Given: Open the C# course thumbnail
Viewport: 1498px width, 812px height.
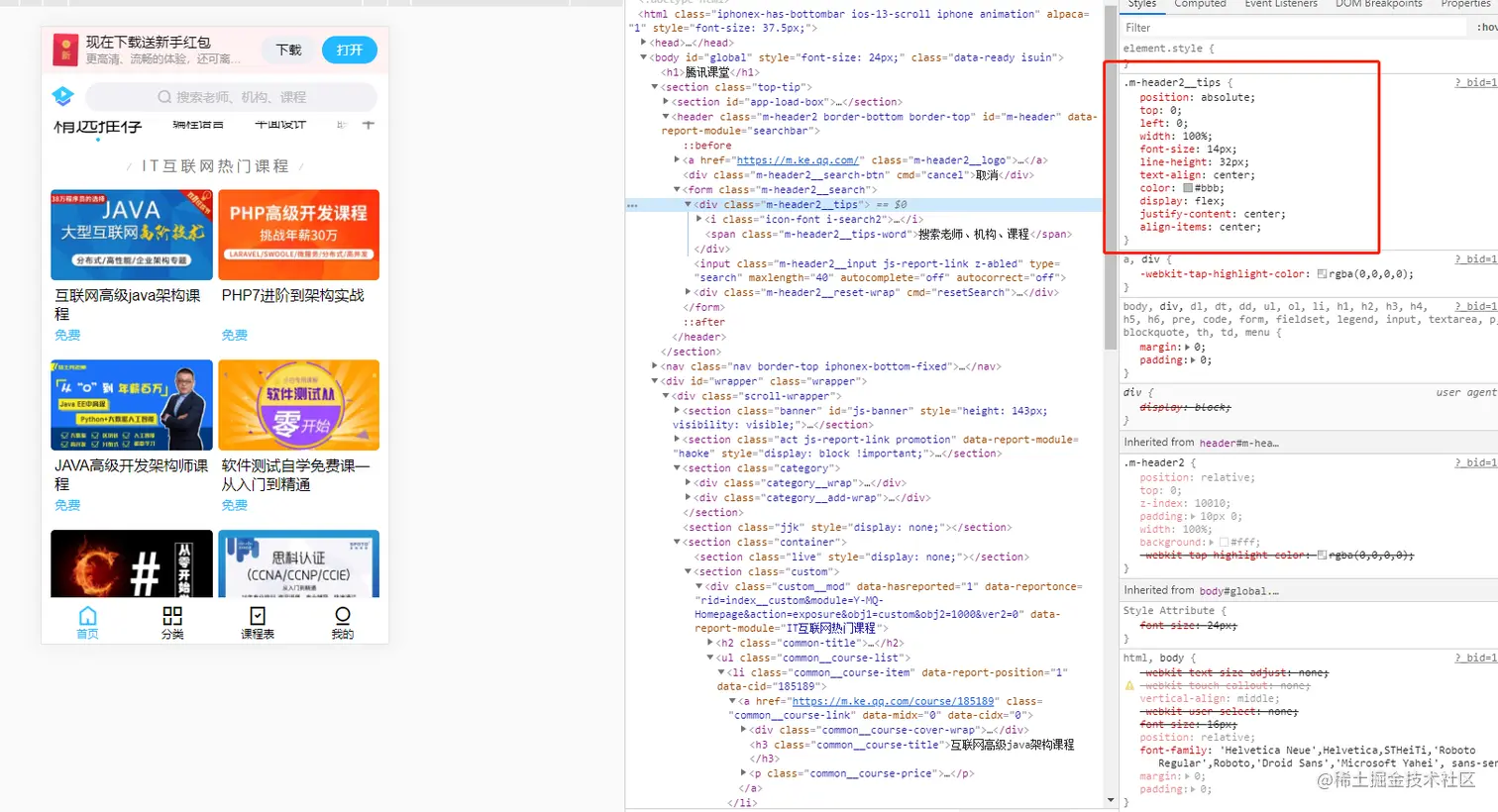Looking at the screenshot, I should pyautogui.click(x=132, y=563).
